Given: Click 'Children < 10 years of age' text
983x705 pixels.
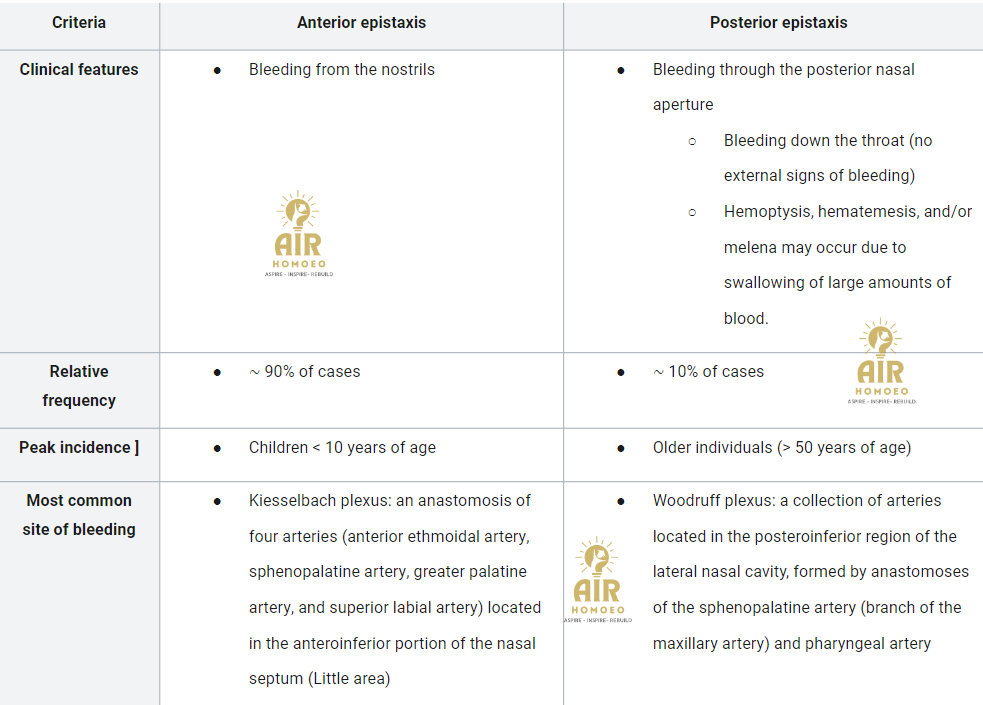Looking at the screenshot, I should (x=342, y=447).
